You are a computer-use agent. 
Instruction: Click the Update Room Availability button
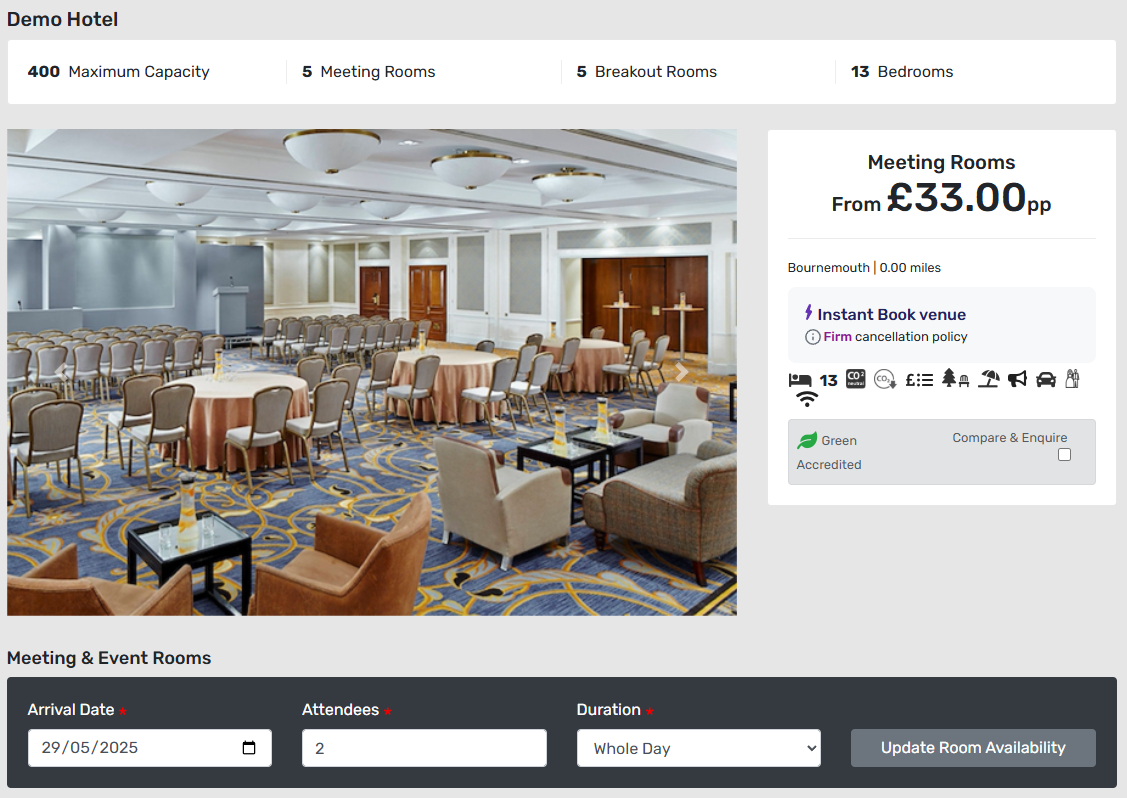[973, 748]
